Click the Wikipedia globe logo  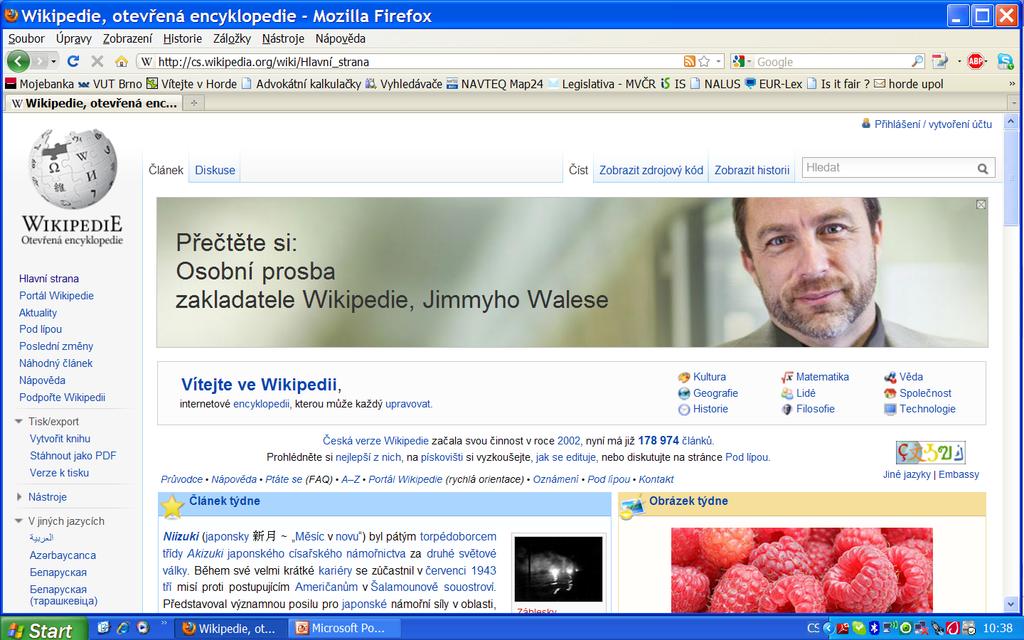tap(72, 168)
